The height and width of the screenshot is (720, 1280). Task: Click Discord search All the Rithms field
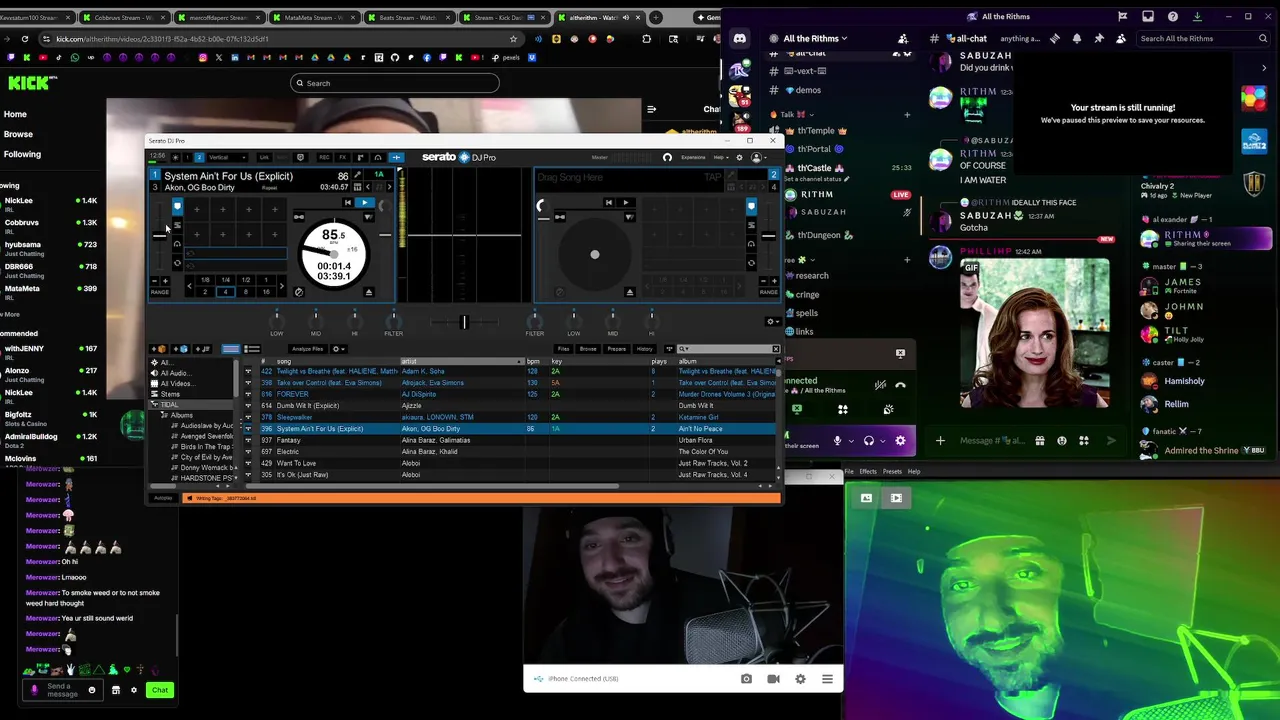(1204, 39)
